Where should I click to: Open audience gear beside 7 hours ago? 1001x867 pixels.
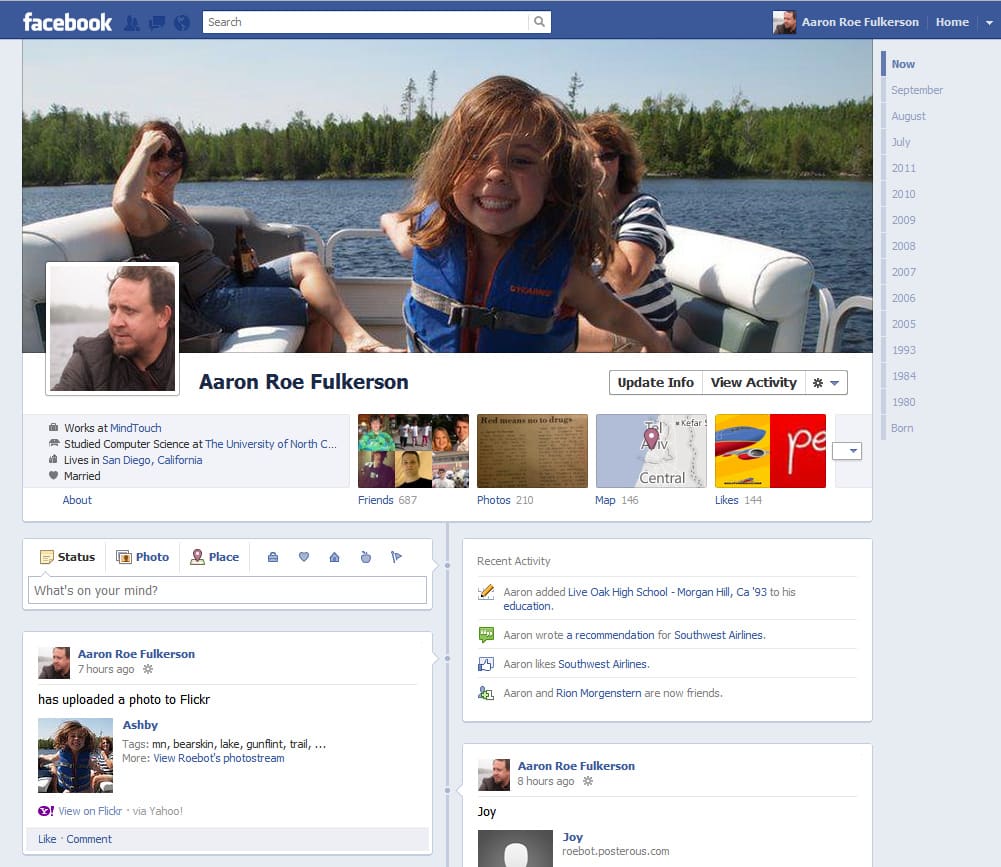tap(148, 669)
